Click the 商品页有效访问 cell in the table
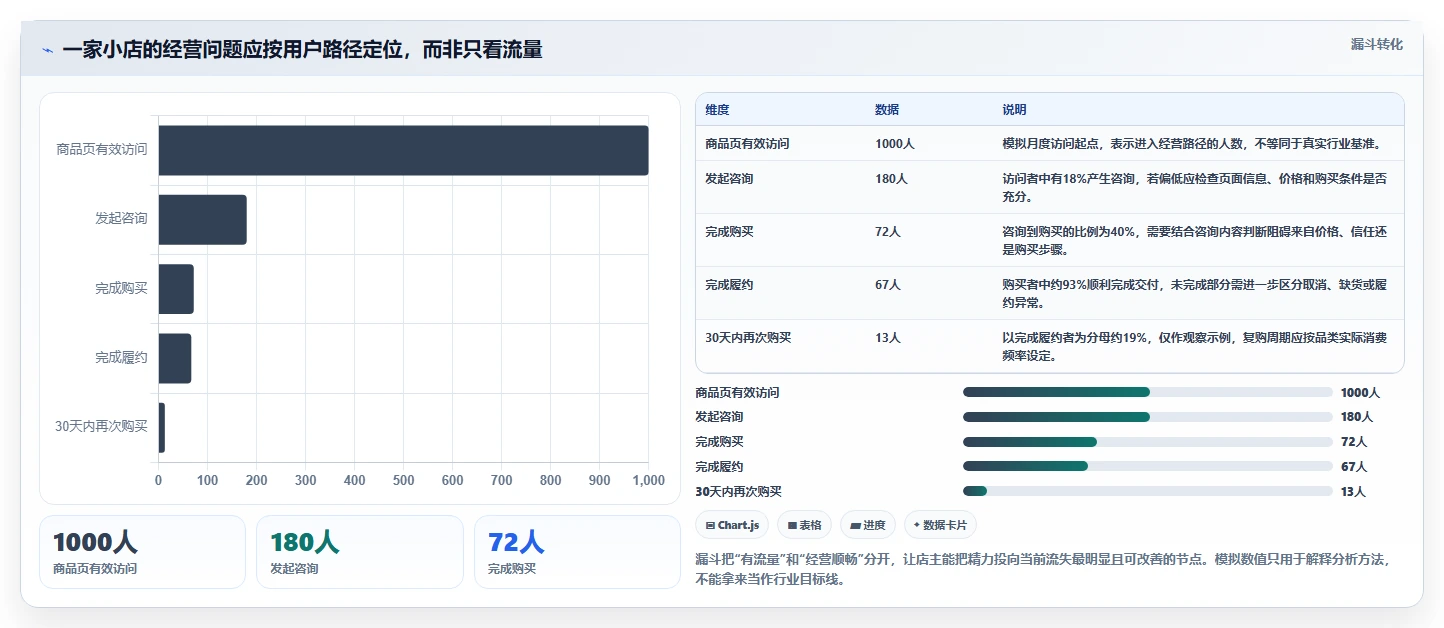This screenshot has height=628, width=1444. [x=747, y=144]
